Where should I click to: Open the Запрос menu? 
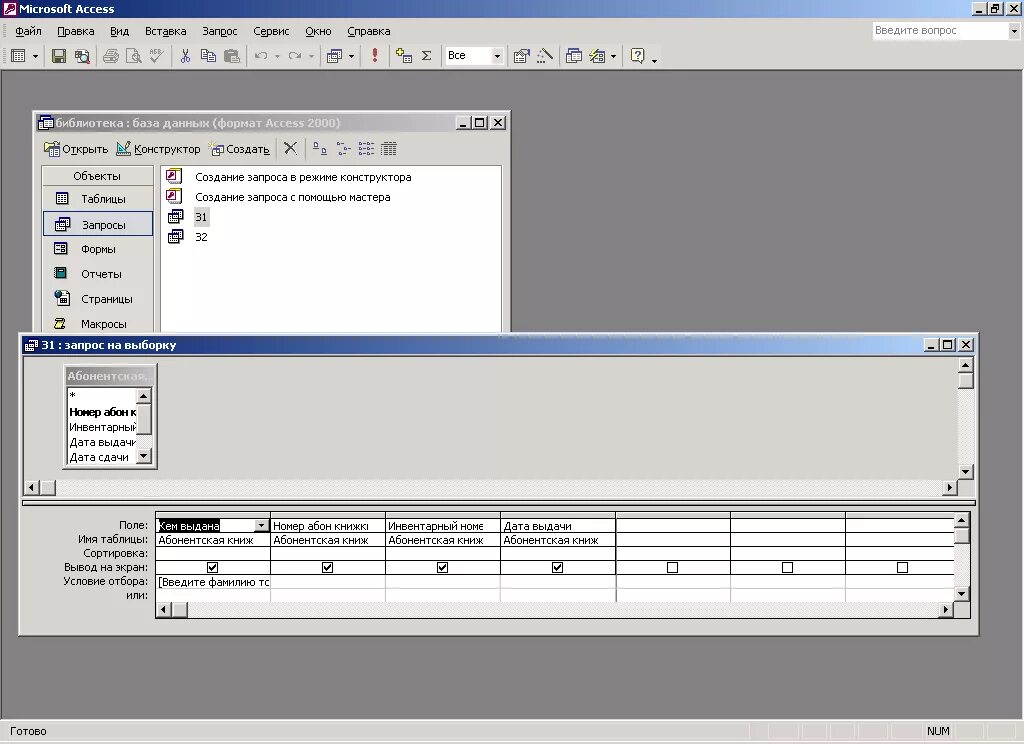click(x=219, y=31)
